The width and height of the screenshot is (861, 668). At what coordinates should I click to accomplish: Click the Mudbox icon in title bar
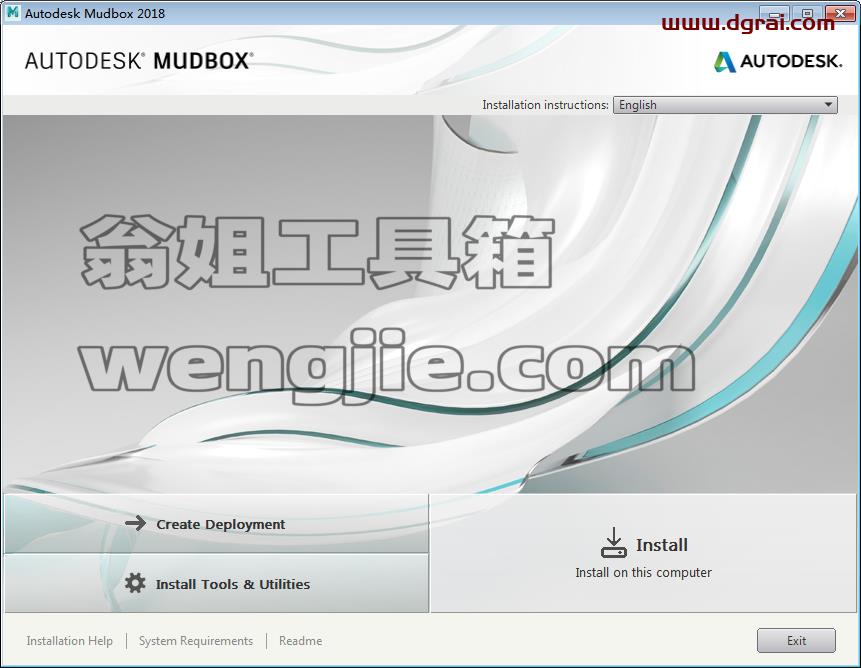pyautogui.click(x=13, y=13)
